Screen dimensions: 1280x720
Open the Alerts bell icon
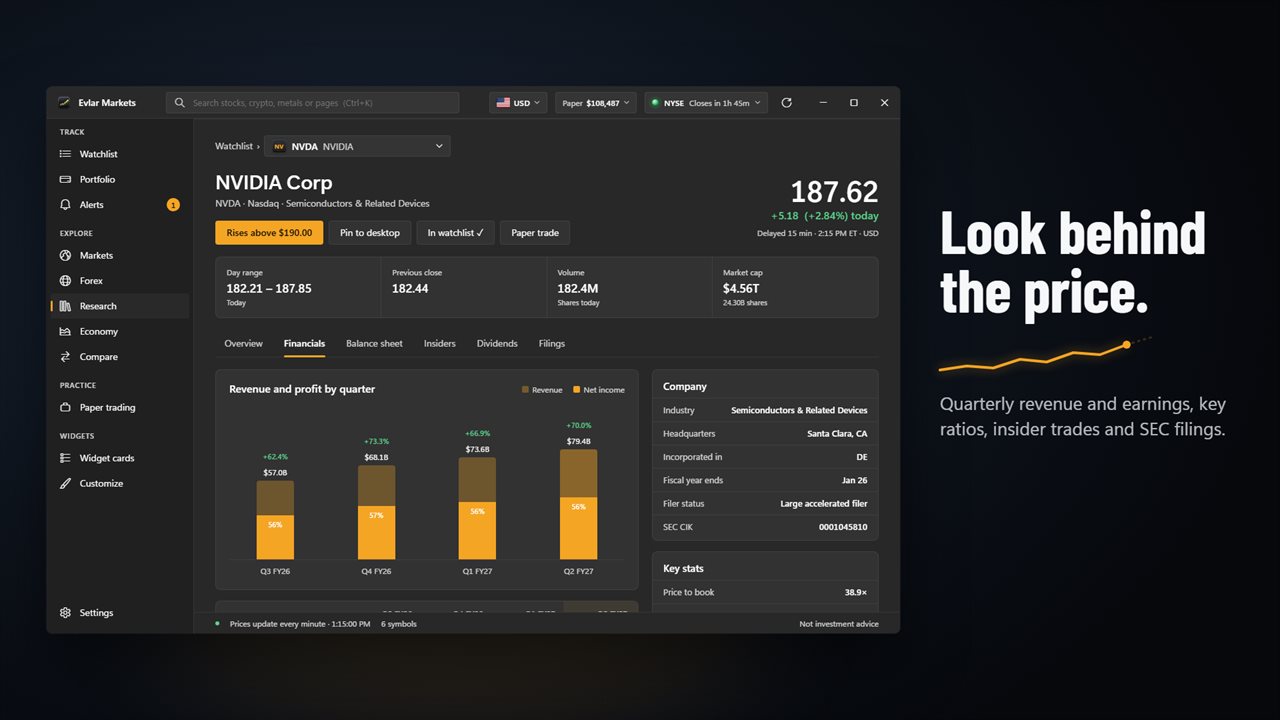click(x=66, y=205)
